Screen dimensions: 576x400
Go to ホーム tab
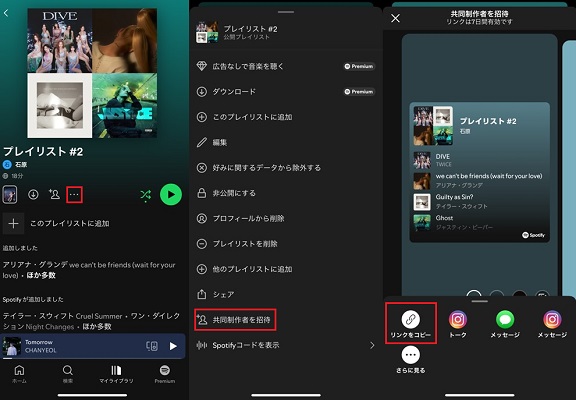coord(19,374)
